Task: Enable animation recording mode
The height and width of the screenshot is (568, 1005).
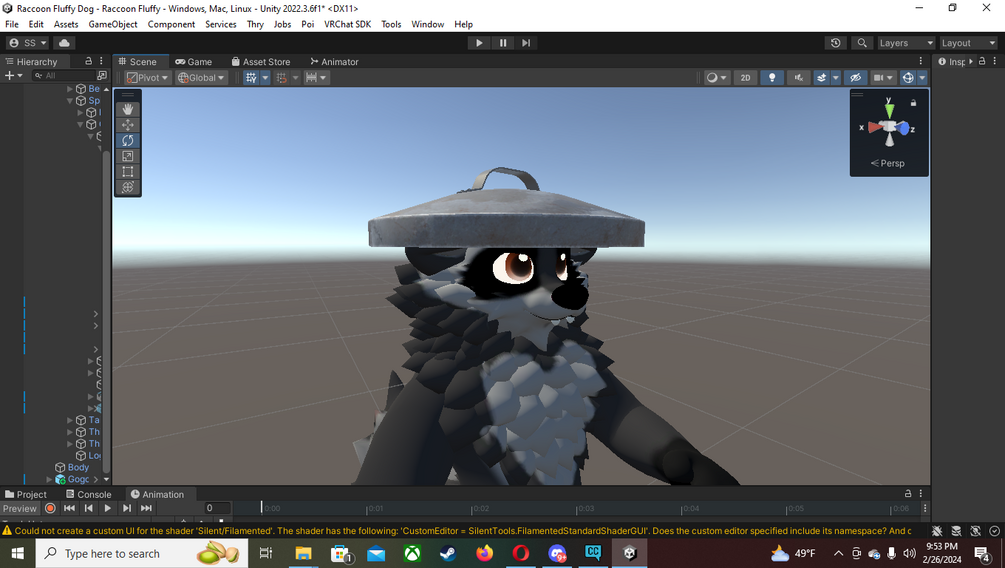Action: click(51, 508)
